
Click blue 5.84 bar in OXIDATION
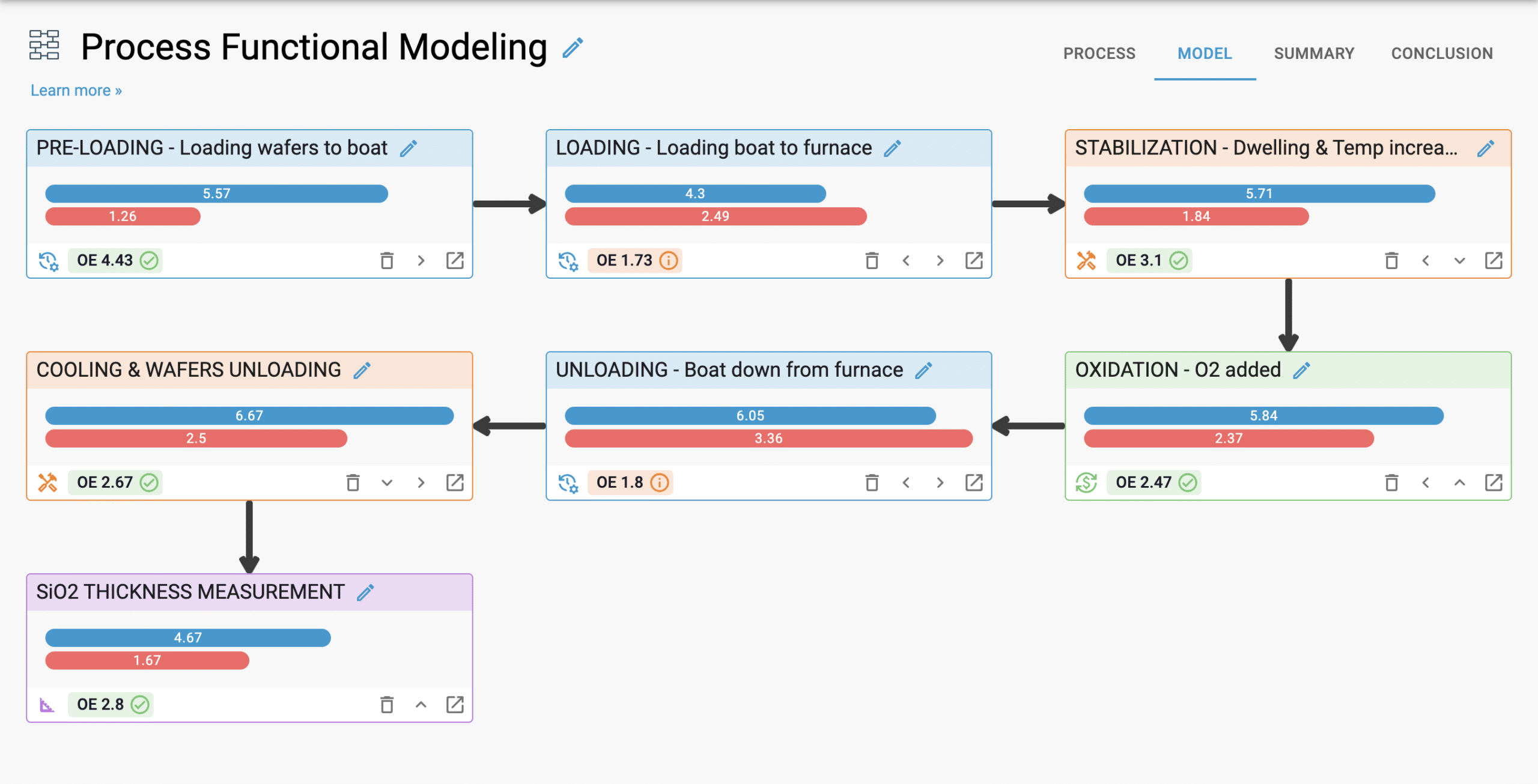pyautogui.click(x=1263, y=416)
